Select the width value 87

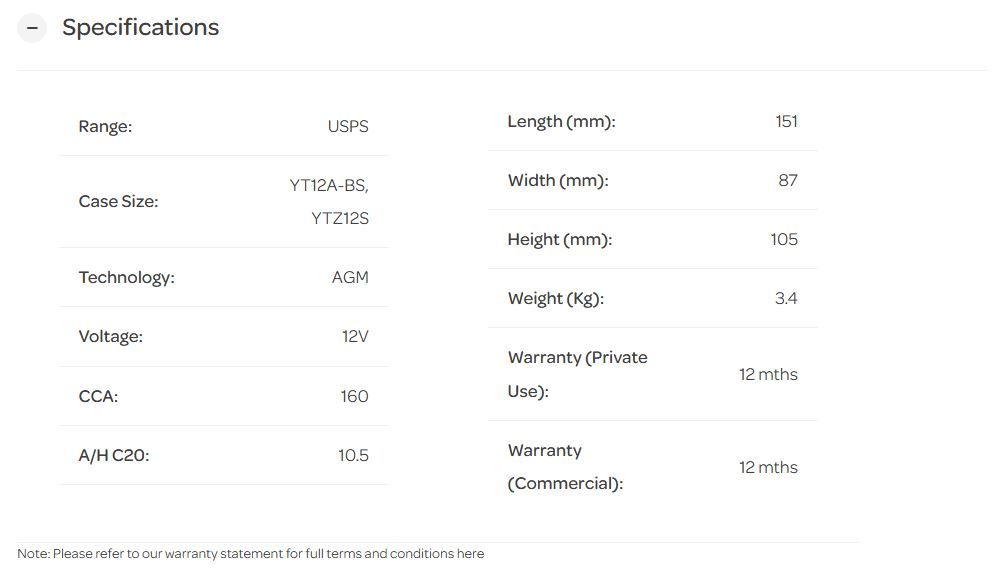[788, 180]
